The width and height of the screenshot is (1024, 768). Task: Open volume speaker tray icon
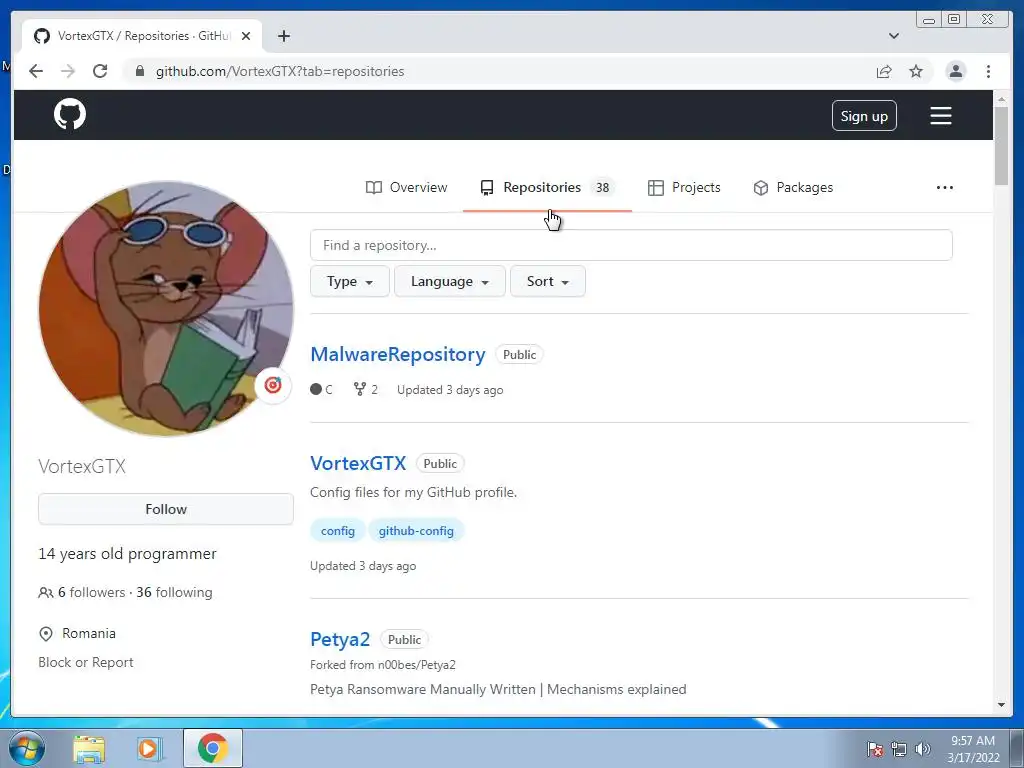coord(923,748)
